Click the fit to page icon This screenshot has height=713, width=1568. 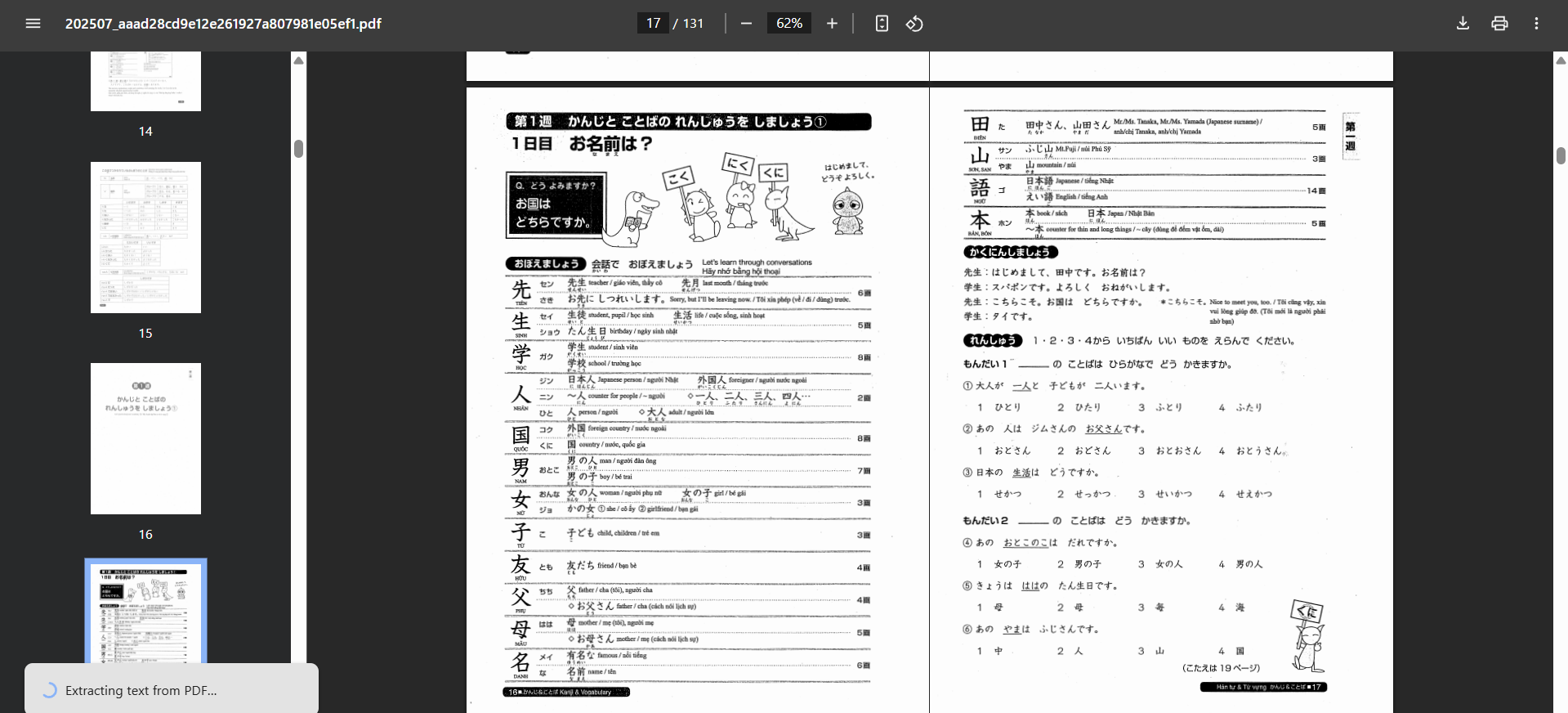coord(882,24)
